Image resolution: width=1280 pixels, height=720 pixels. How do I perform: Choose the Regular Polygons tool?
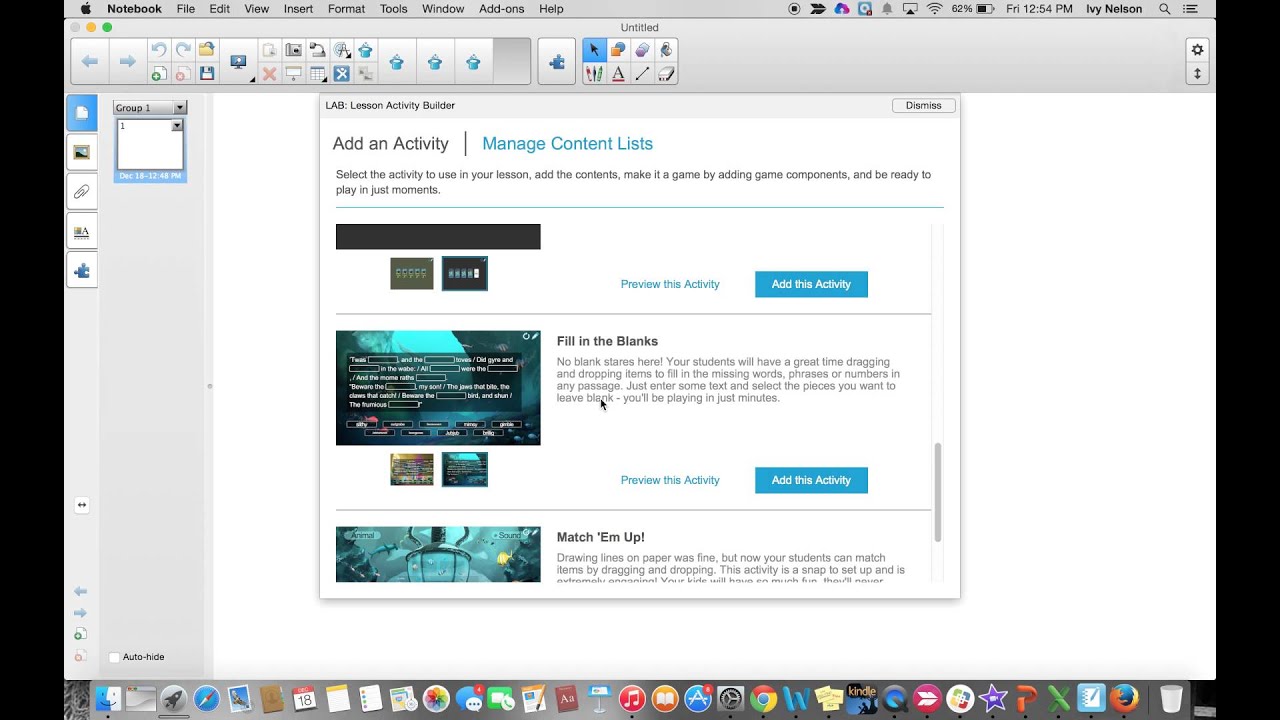click(x=642, y=50)
